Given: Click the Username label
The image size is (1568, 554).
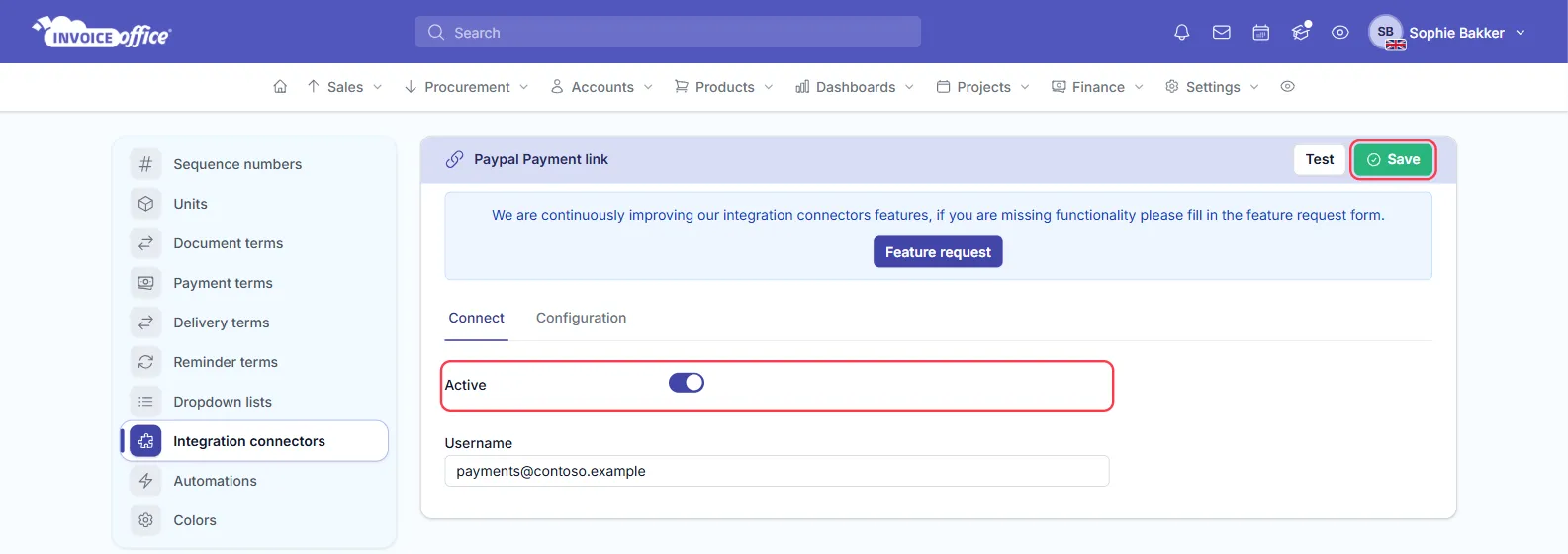Looking at the screenshot, I should pyautogui.click(x=478, y=443).
